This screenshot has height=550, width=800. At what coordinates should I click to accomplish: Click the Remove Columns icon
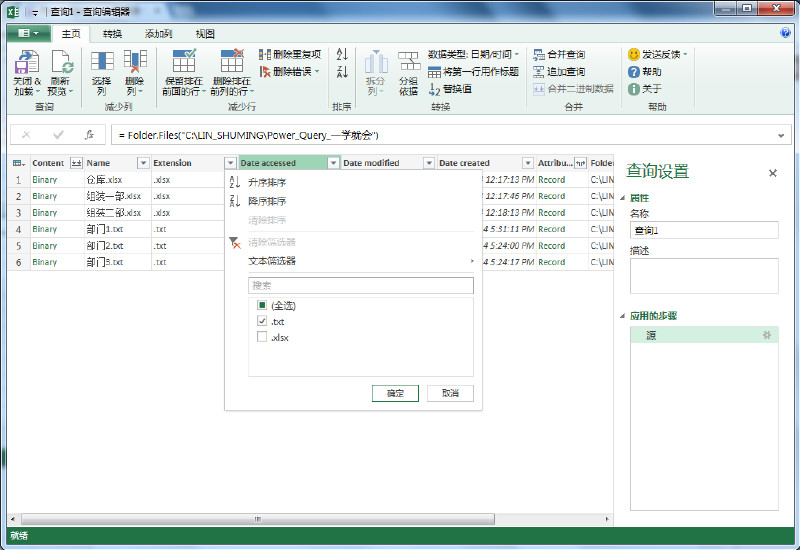point(135,61)
